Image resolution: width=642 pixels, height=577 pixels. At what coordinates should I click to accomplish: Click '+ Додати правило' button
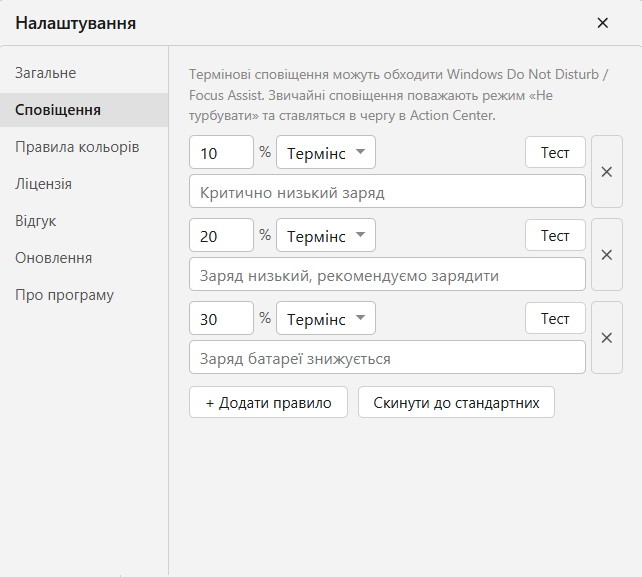coord(269,402)
